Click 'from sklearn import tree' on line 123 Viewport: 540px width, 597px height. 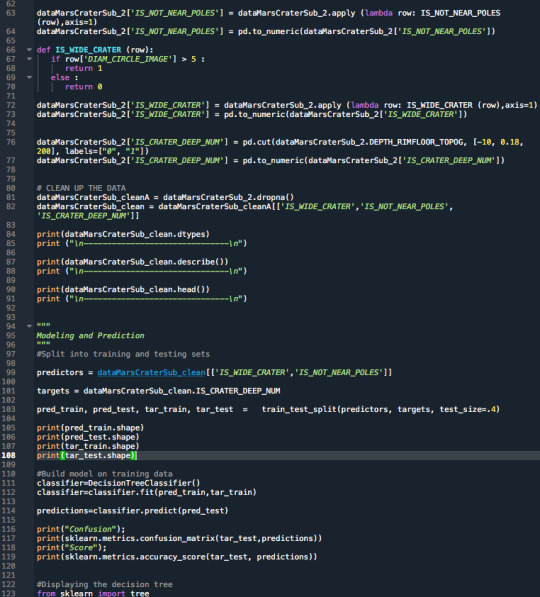coord(93,593)
